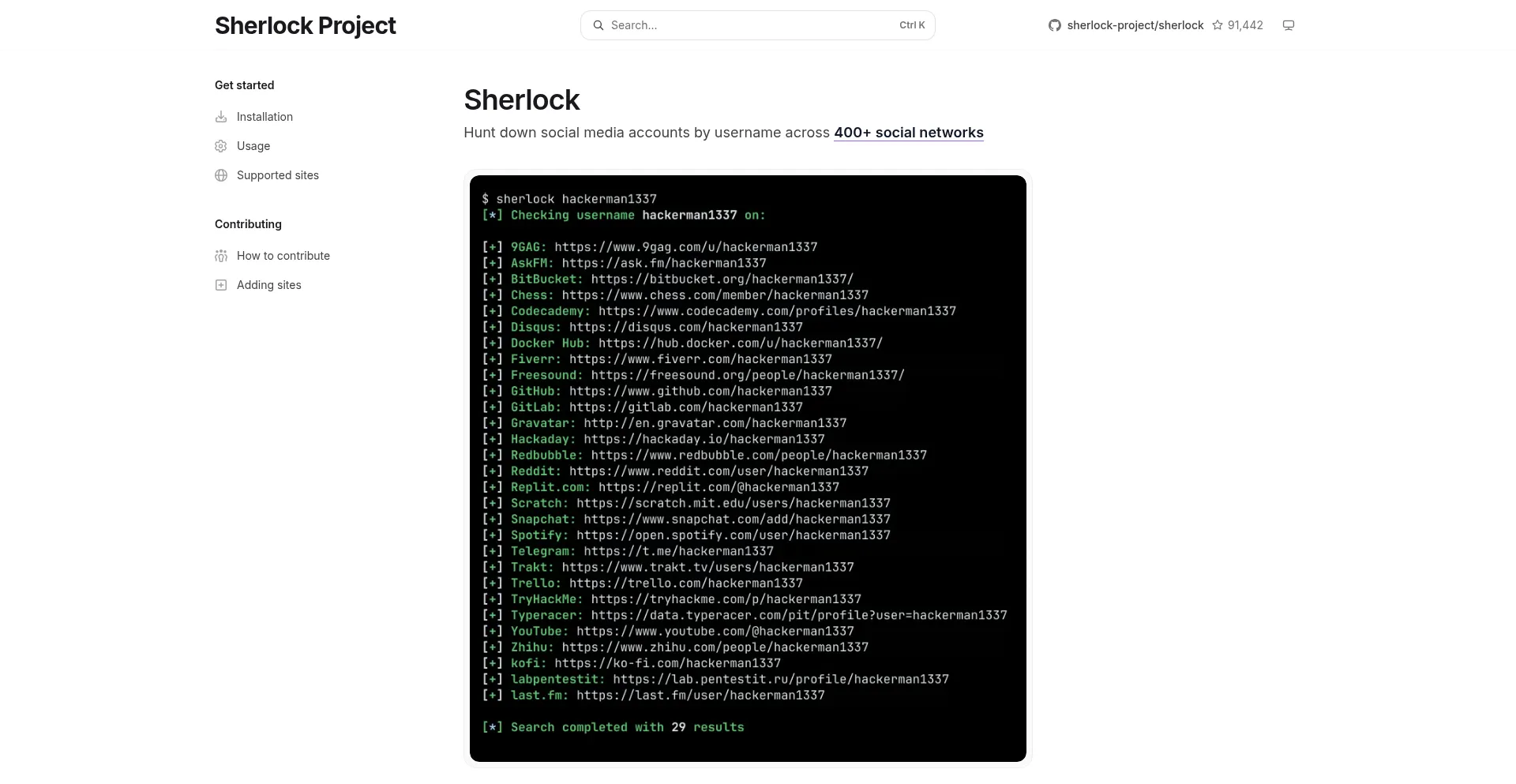1516x784 pixels.
Task: Click the Adding sites plus icon
Action: tap(221, 285)
